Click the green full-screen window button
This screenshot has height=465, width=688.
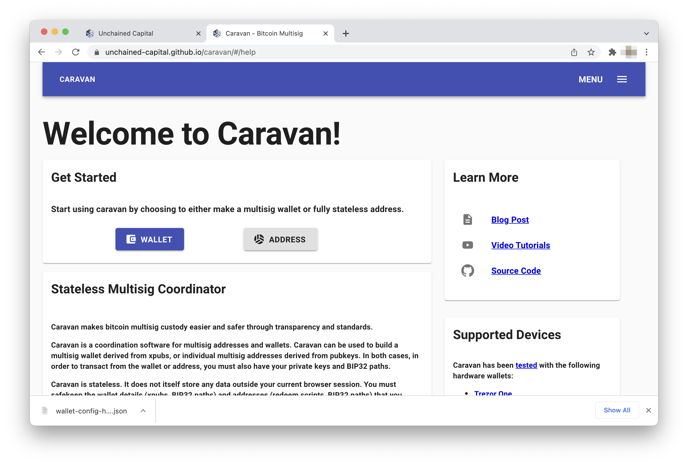coord(65,32)
